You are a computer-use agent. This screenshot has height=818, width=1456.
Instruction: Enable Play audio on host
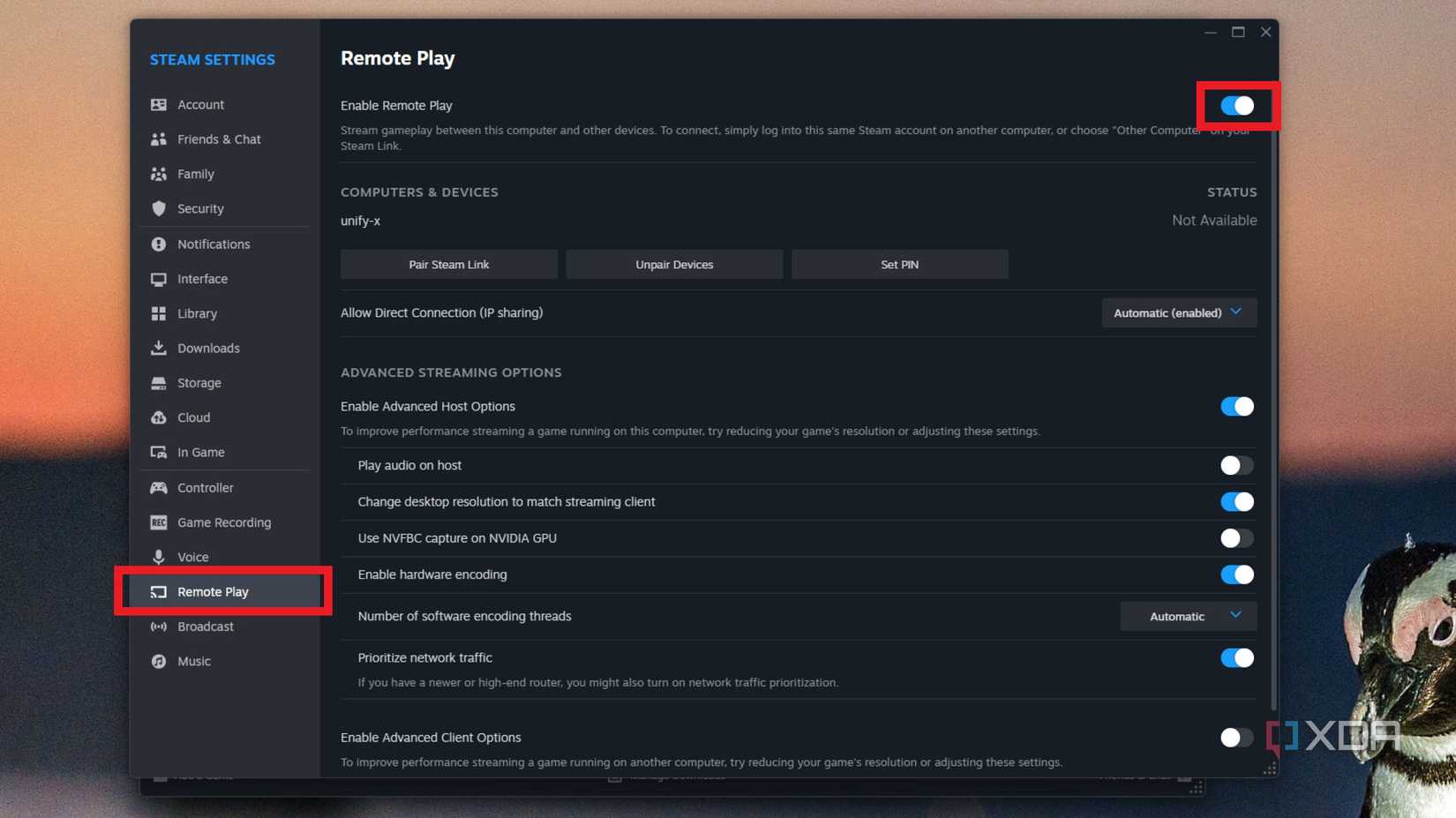click(1236, 465)
